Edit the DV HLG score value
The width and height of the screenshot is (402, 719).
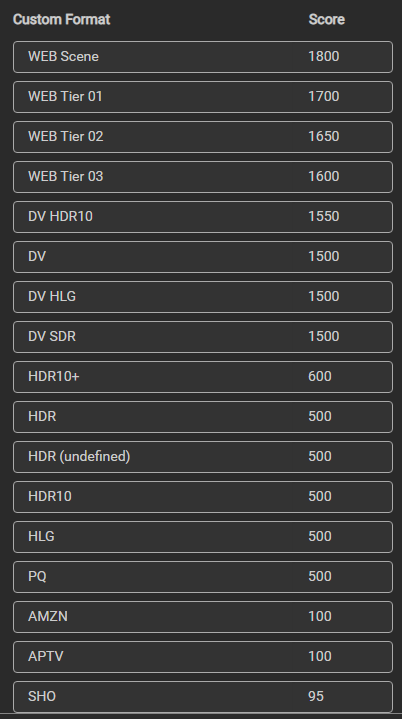[x=324, y=297]
